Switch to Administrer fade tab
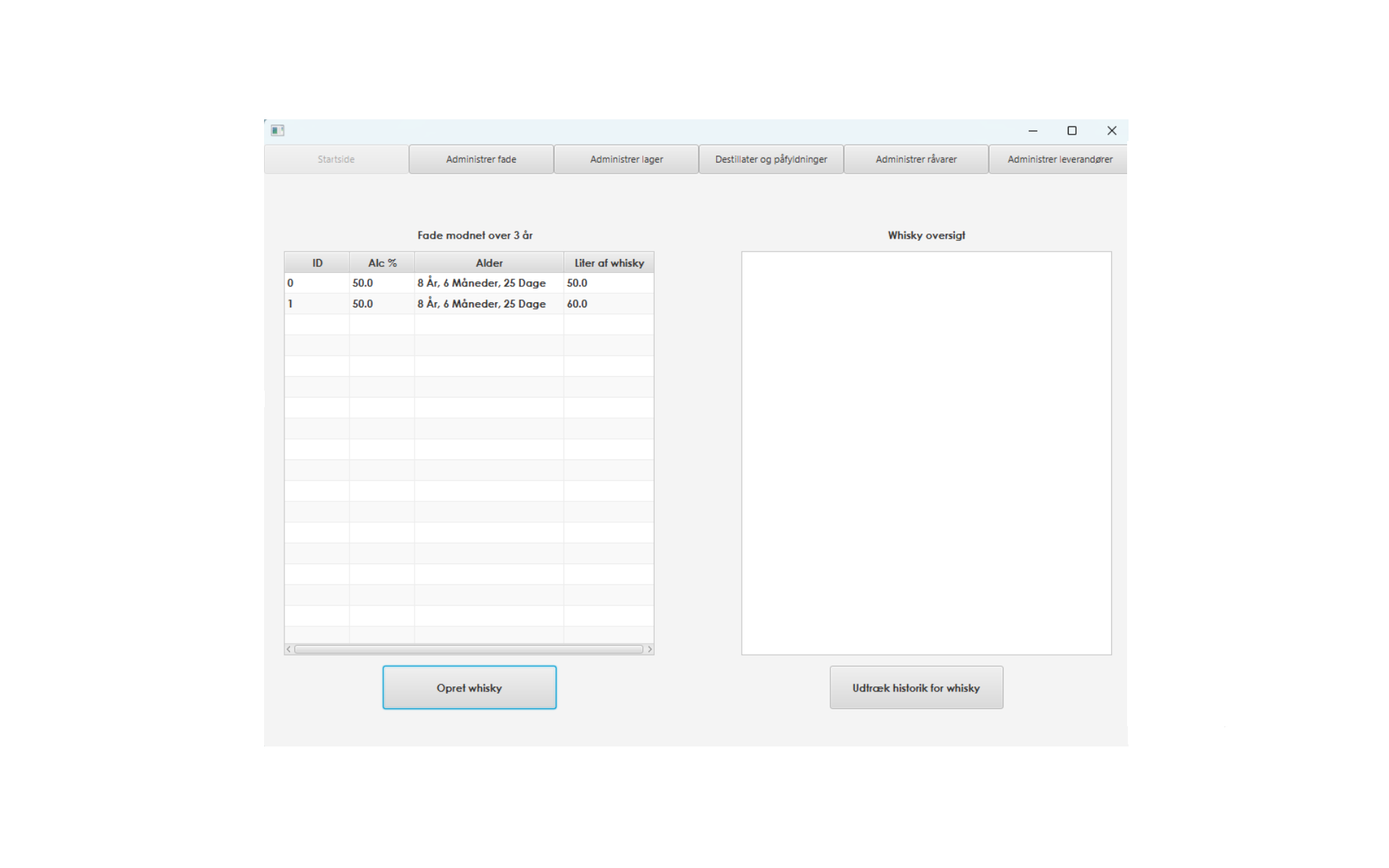This screenshot has height=868, width=1389. point(481,159)
